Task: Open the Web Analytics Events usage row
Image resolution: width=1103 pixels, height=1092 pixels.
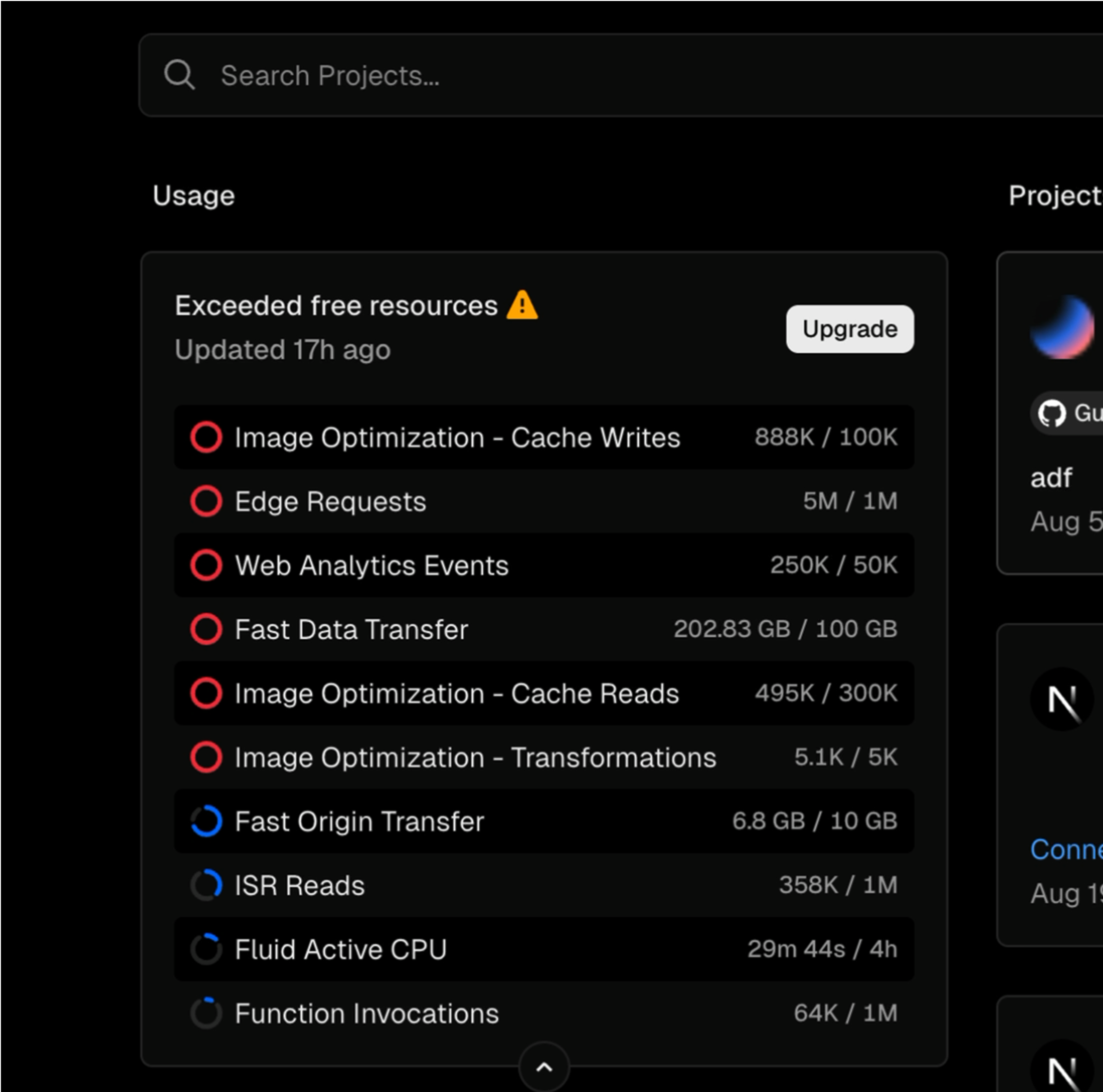Action: (543, 565)
